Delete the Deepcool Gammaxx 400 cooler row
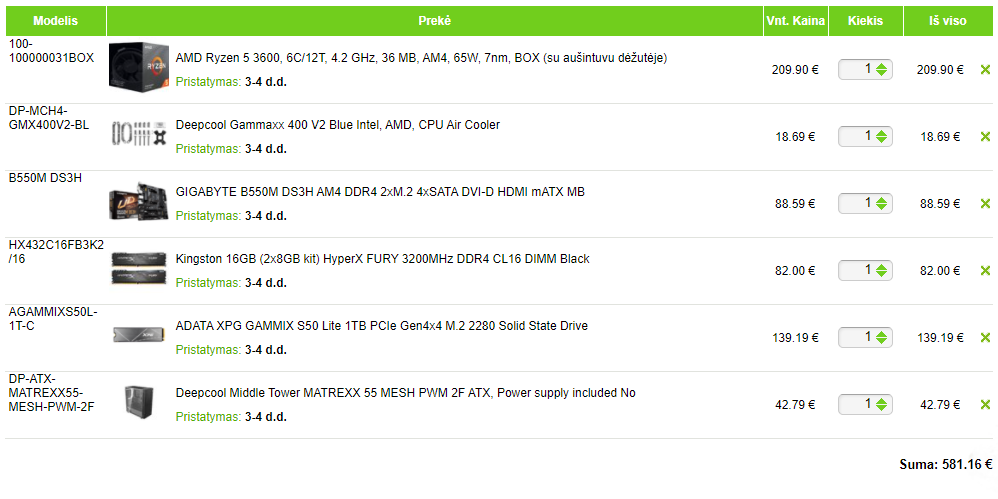This screenshot has width=998, height=499. pos(985,137)
